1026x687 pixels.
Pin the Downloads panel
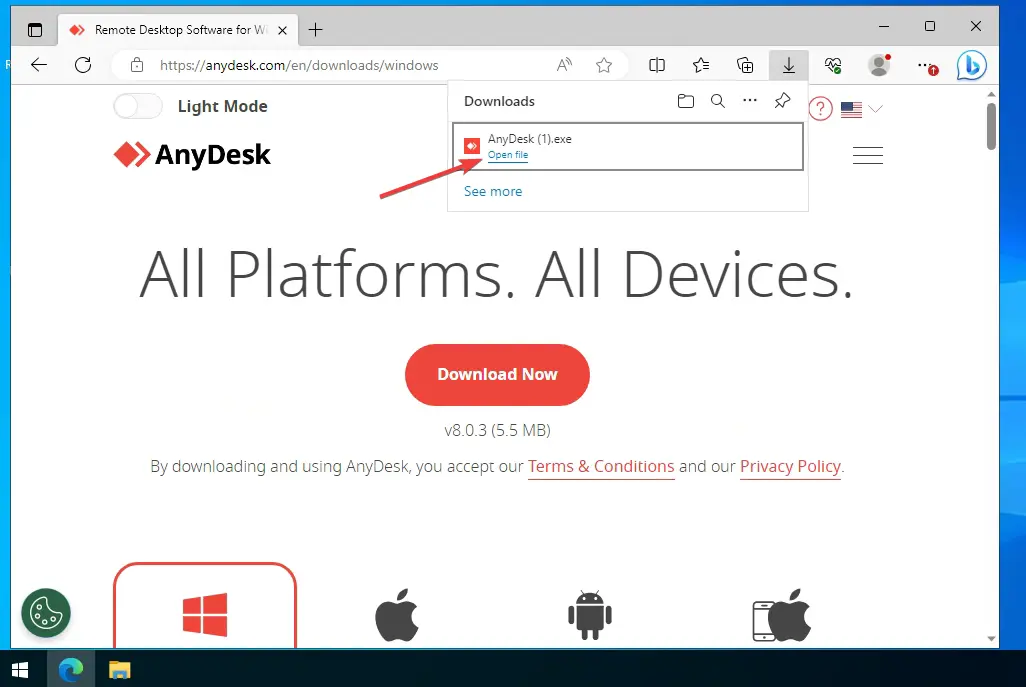pos(782,101)
